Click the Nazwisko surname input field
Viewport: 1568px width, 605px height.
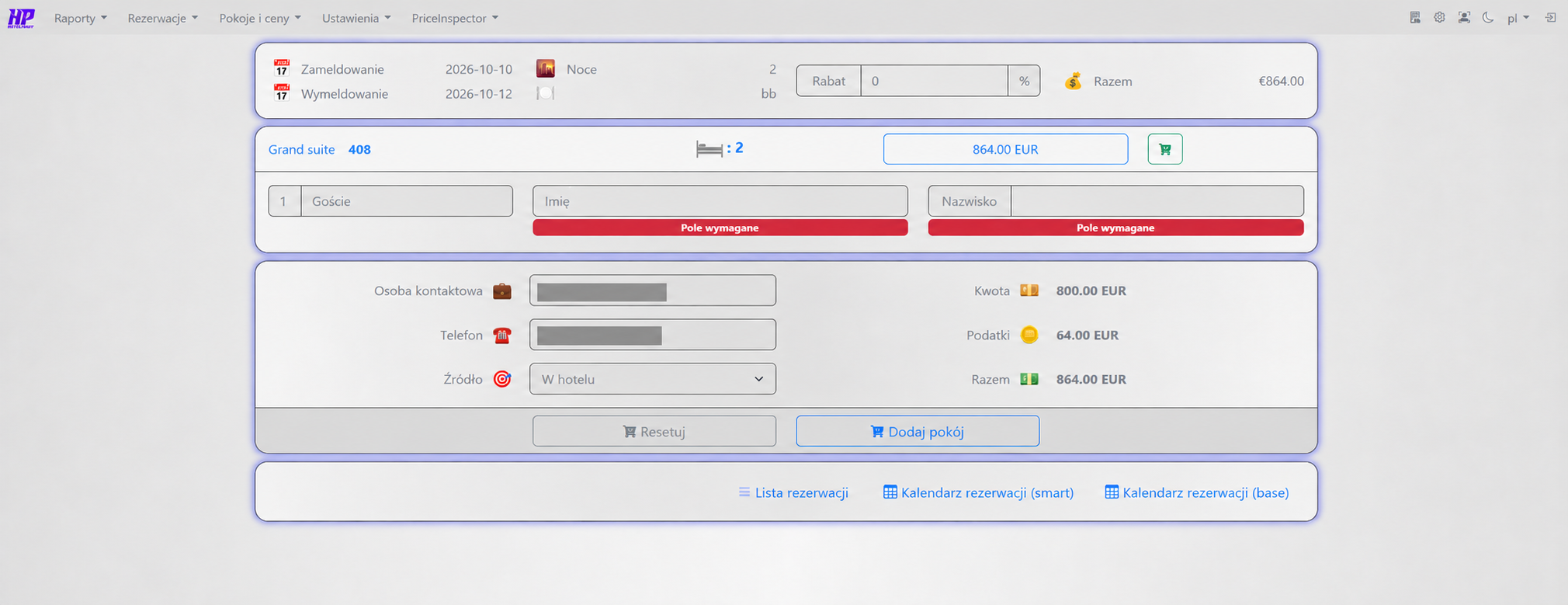tap(1157, 201)
